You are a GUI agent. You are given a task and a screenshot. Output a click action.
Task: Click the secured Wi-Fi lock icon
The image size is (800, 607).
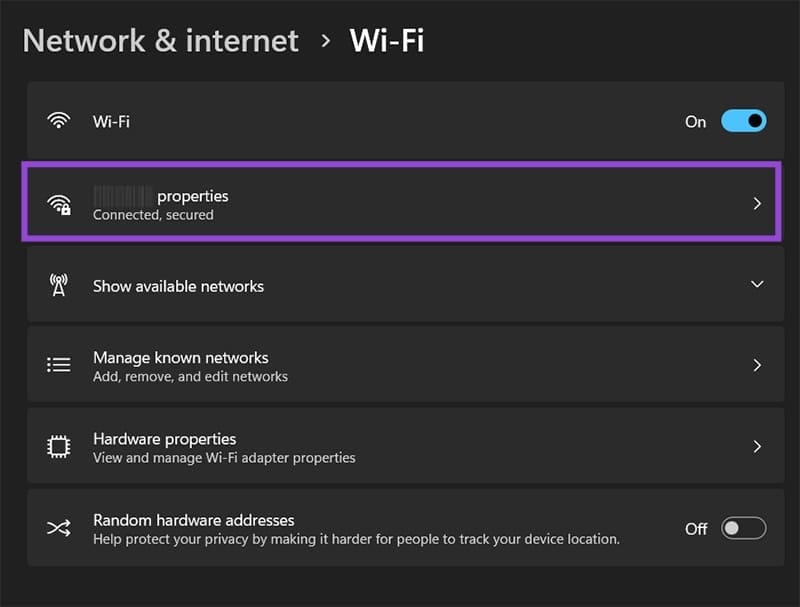[59, 205]
